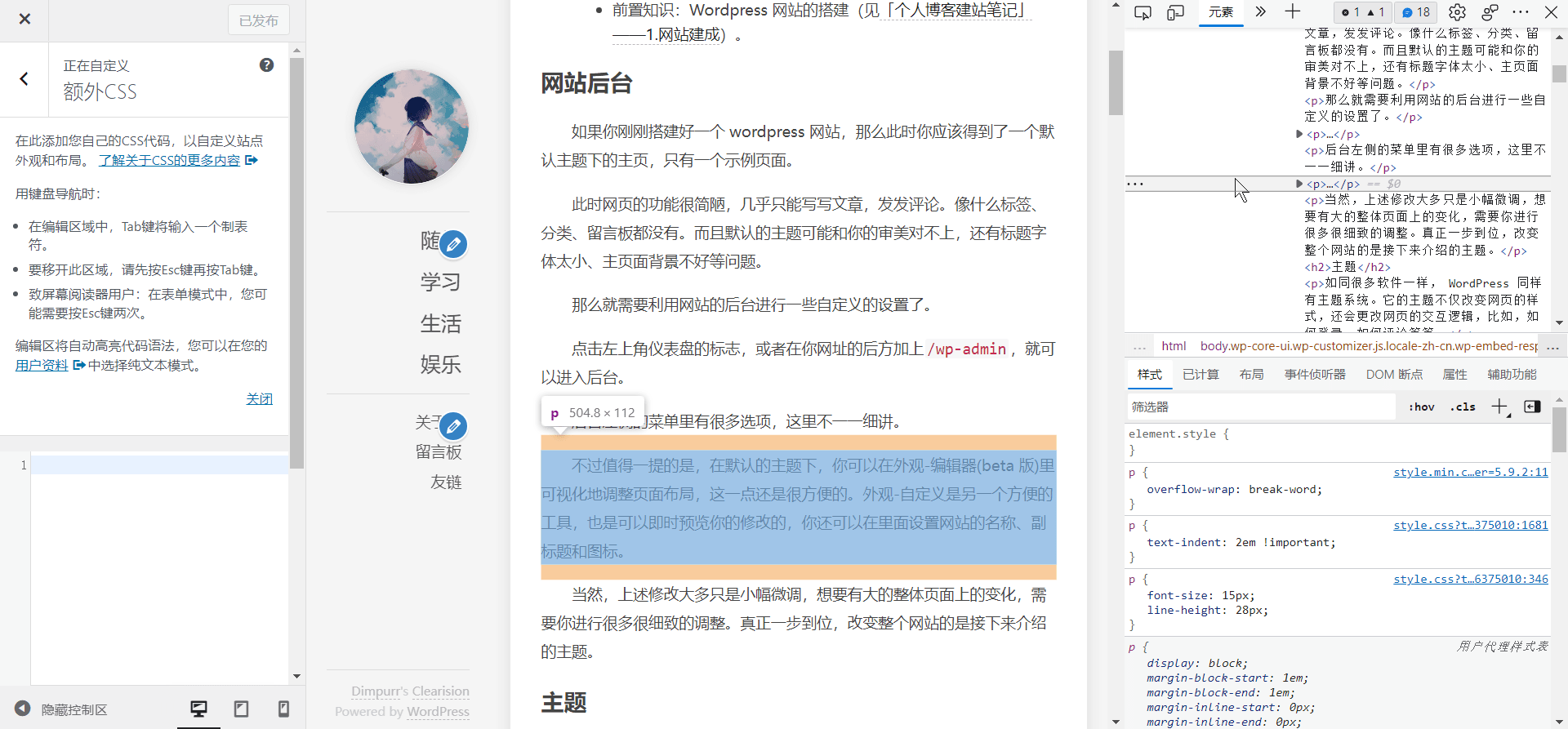Viewport: 1568px width, 729px height.
Task: Switch preview to desktop device
Action: [x=198, y=709]
